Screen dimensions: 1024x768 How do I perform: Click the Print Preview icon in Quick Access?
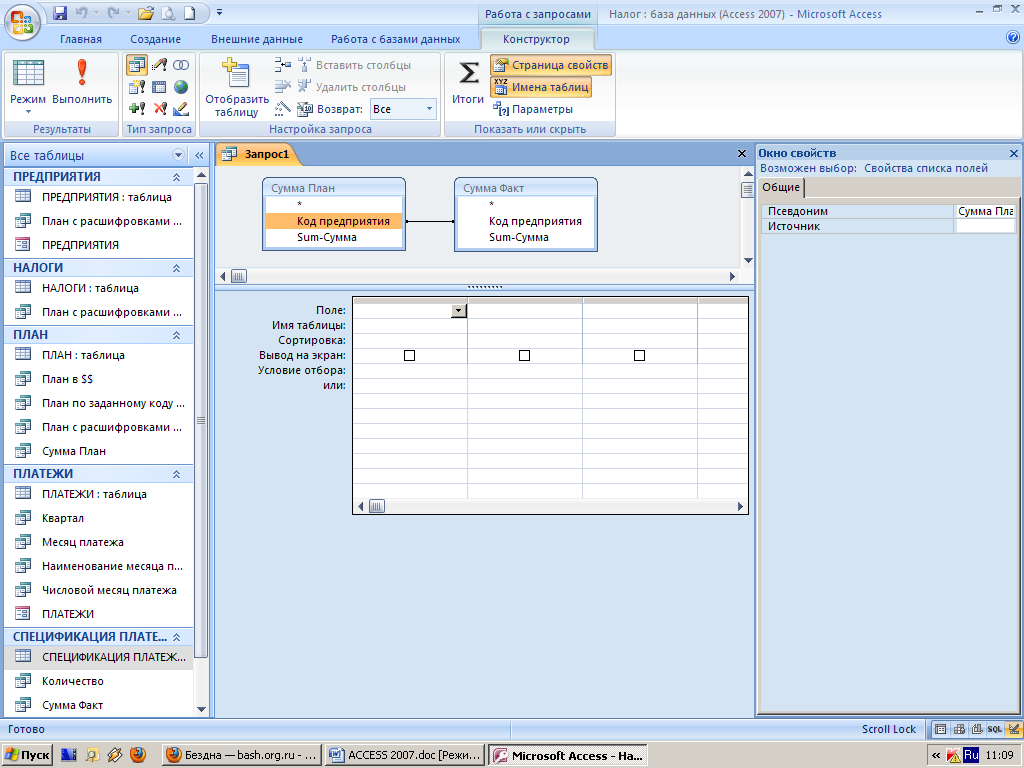[x=168, y=13]
